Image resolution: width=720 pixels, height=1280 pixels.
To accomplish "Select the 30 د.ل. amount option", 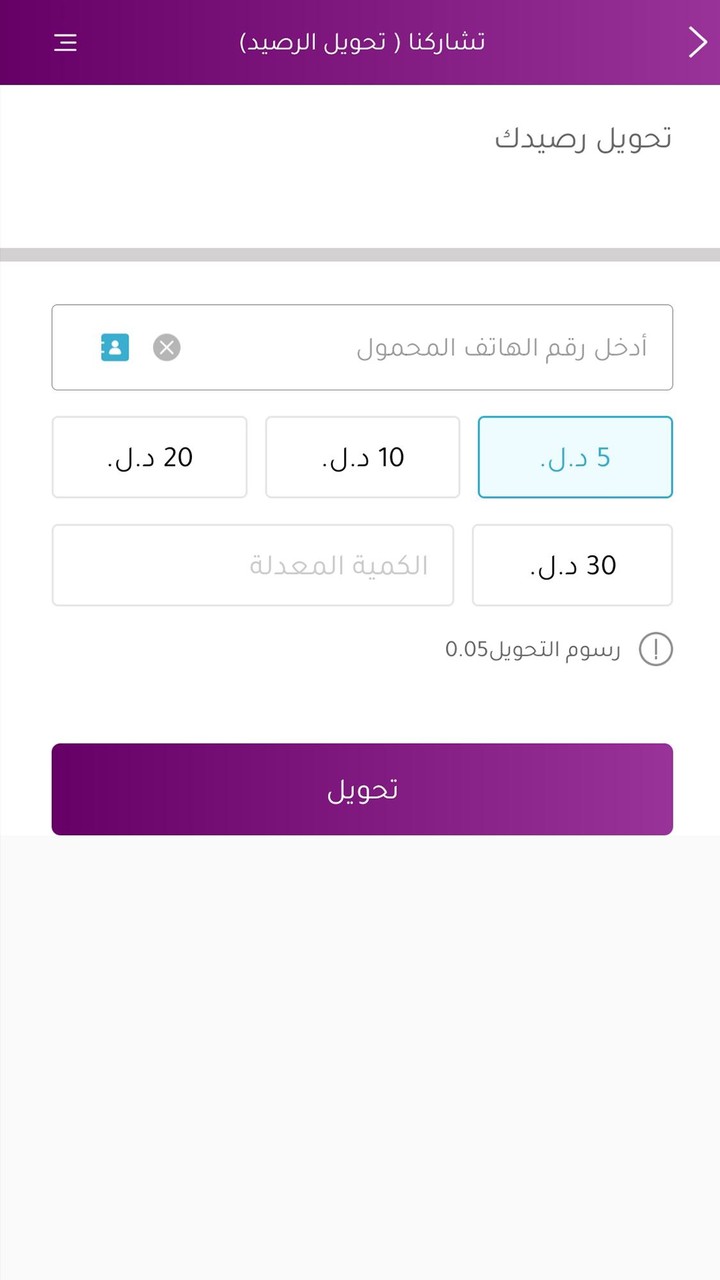I will click(572, 565).
